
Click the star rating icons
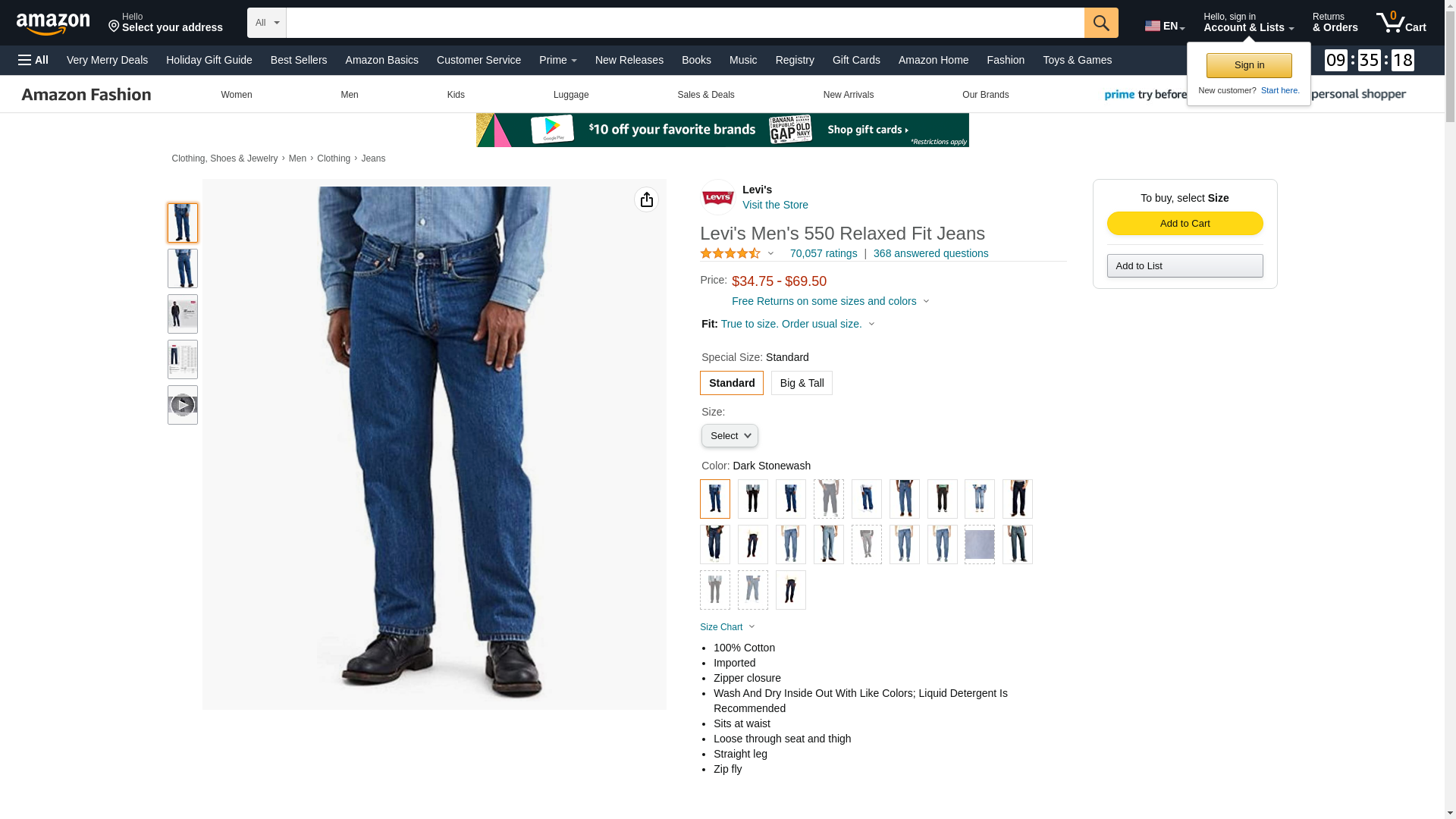click(730, 253)
